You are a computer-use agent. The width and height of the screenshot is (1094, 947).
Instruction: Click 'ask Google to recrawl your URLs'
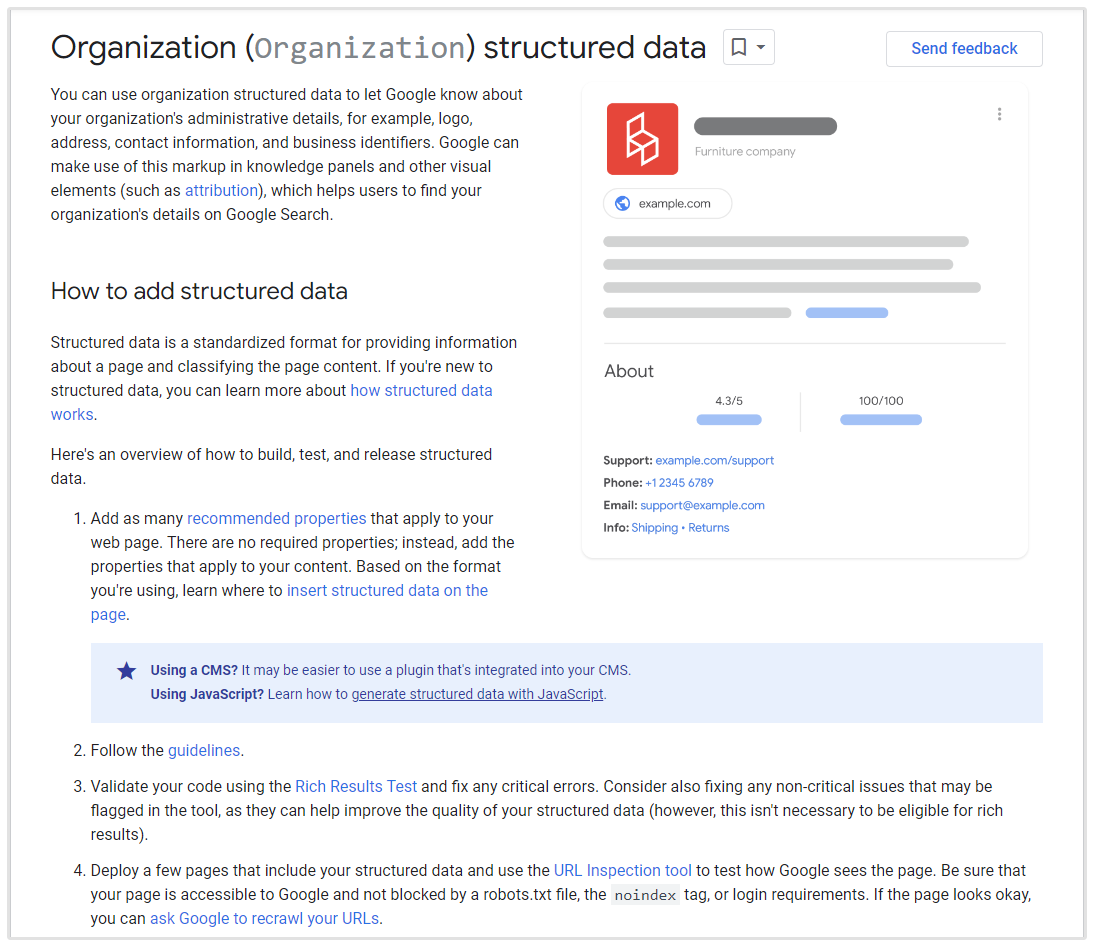(264, 918)
